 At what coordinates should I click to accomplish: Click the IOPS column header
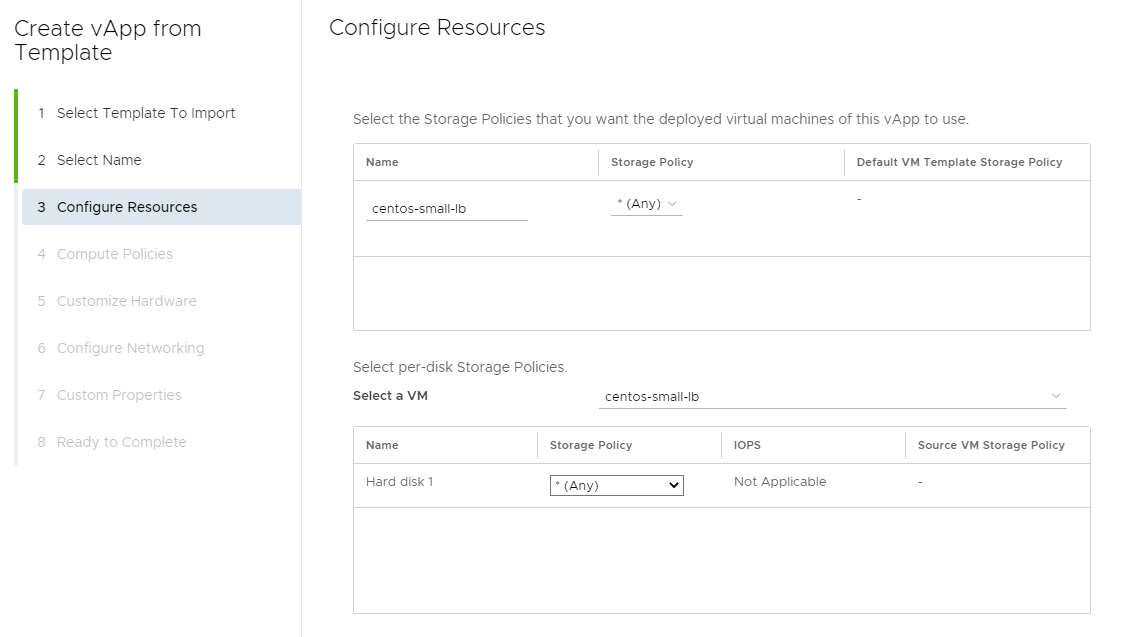[747, 445]
